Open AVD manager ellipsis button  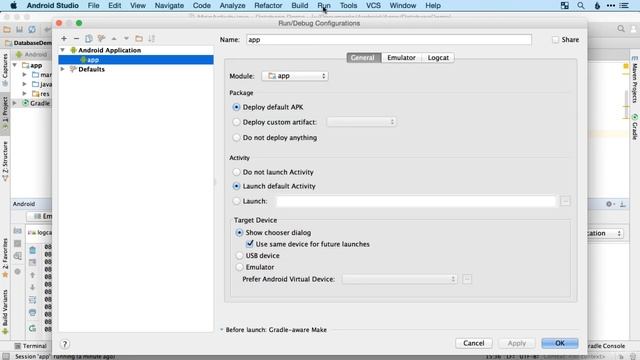pos(467,279)
